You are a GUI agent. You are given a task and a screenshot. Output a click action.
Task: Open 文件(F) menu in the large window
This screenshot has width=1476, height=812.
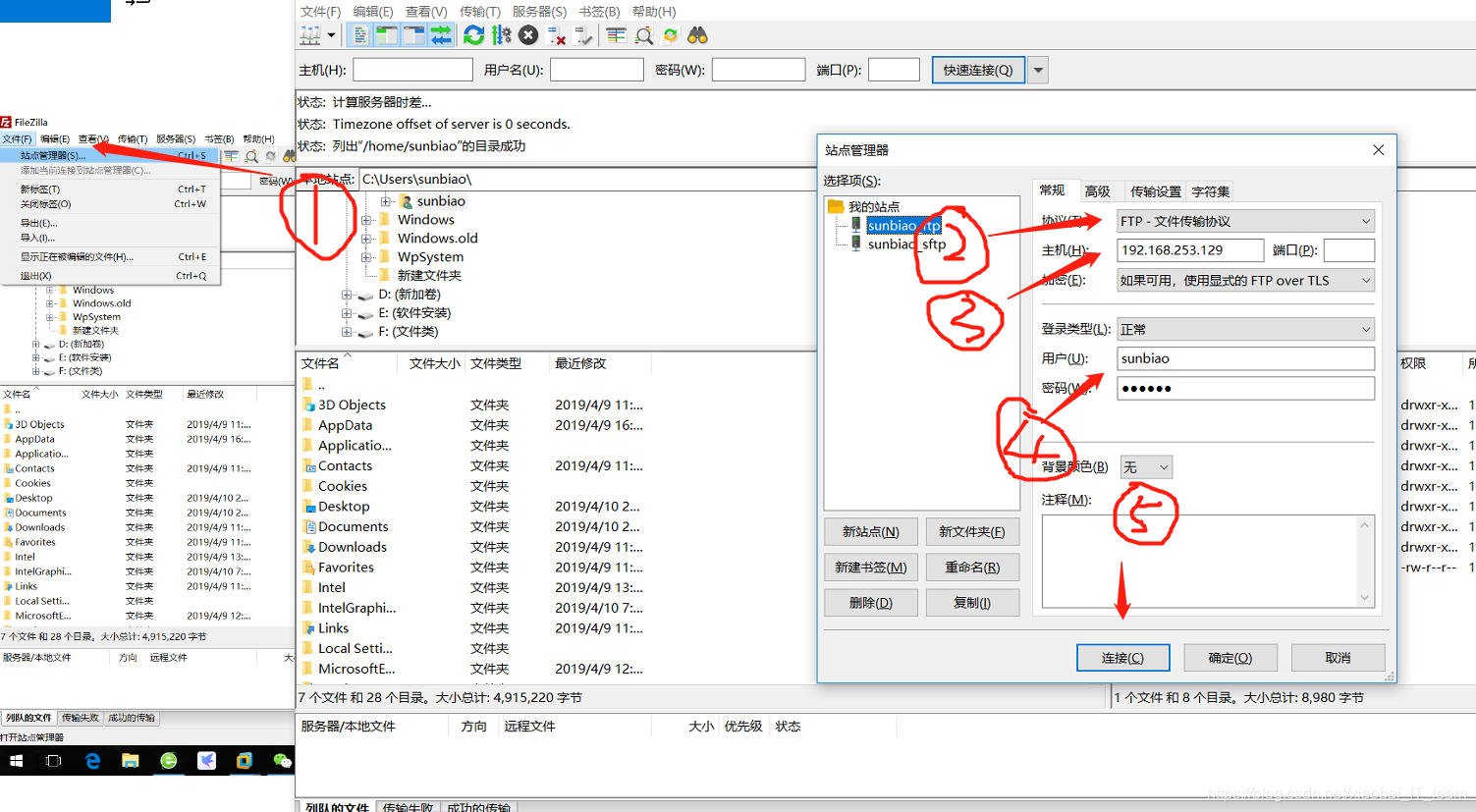click(320, 12)
